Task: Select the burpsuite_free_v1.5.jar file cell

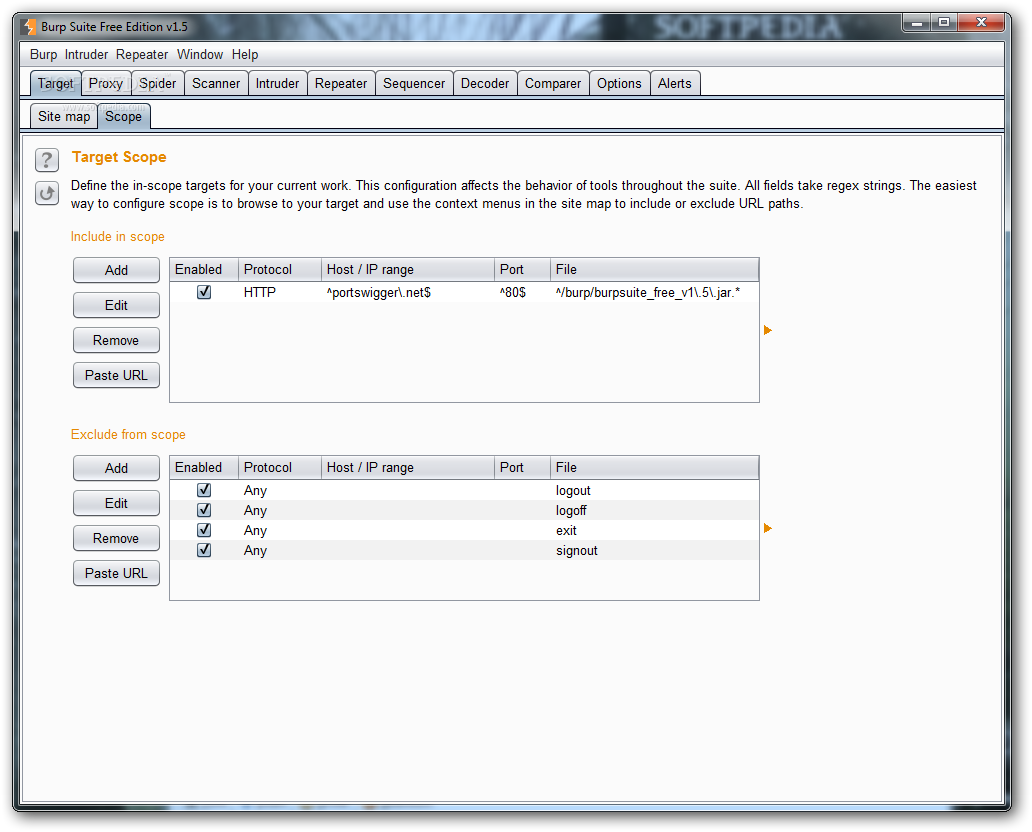Action: click(x=654, y=292)
